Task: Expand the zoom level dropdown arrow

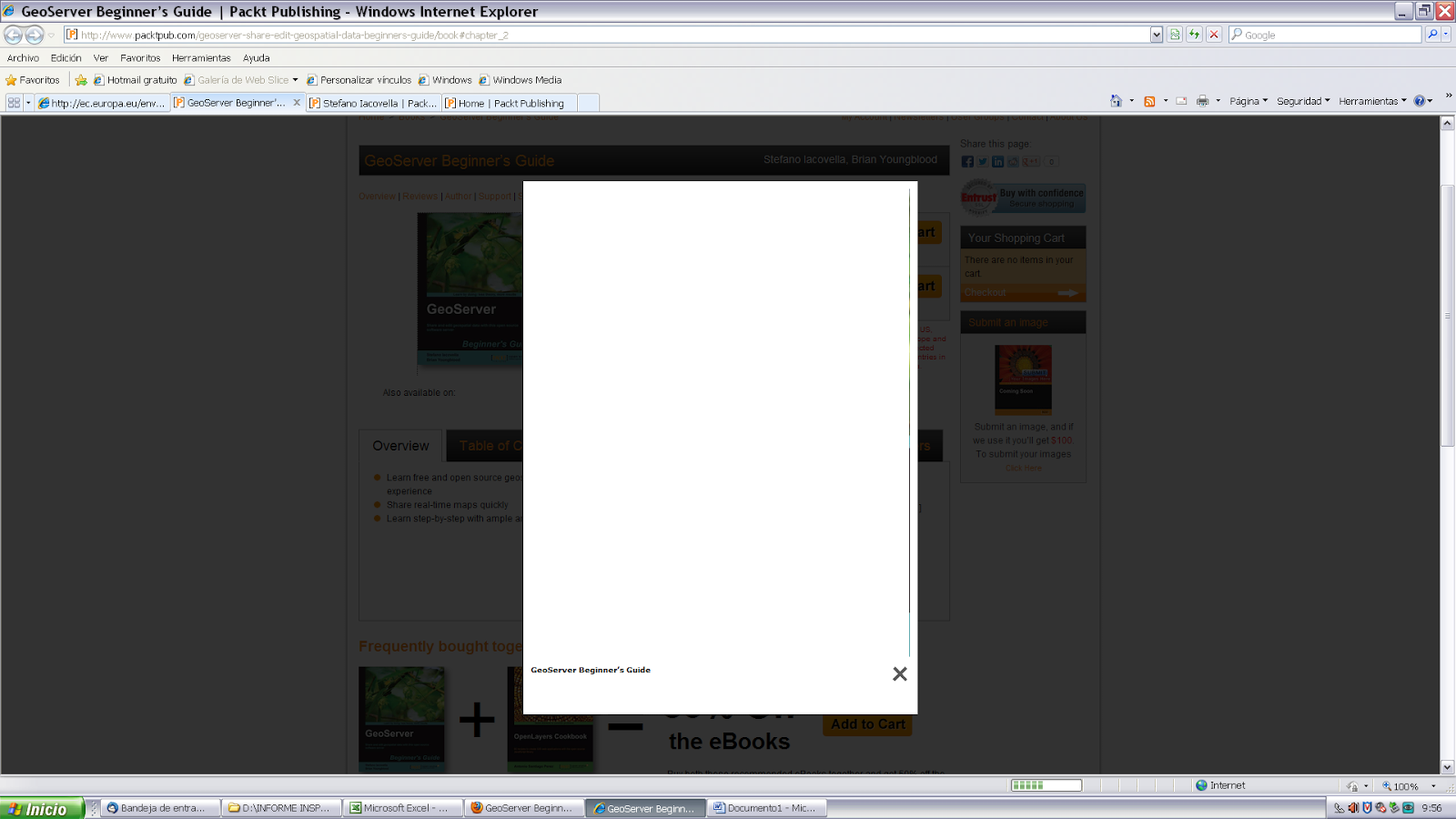Action: click(x=1433, y=786)
